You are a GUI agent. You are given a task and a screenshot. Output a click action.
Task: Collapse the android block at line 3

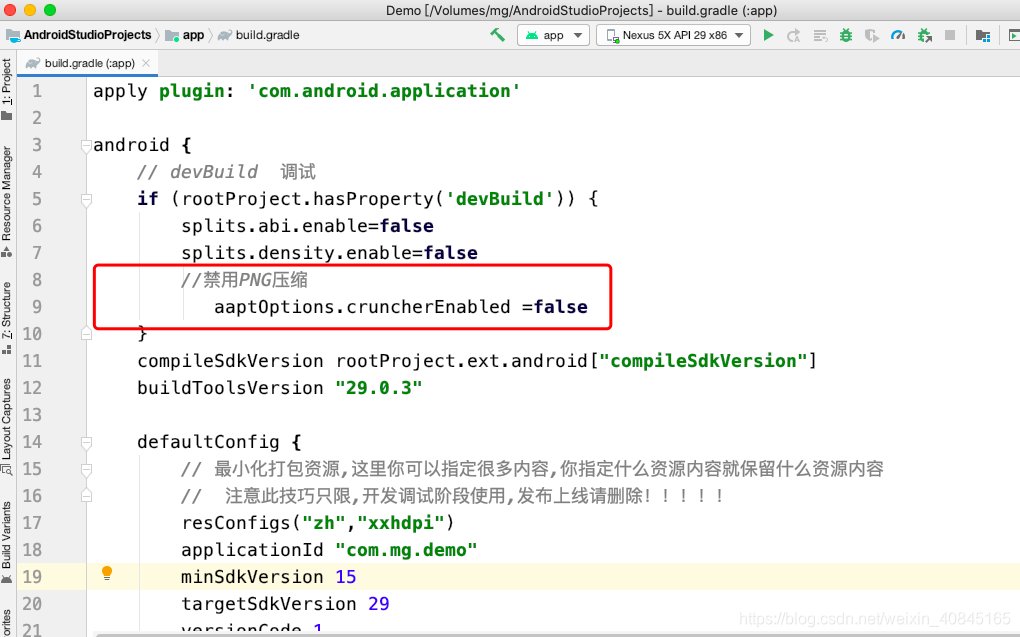click(x=87, y=145)
